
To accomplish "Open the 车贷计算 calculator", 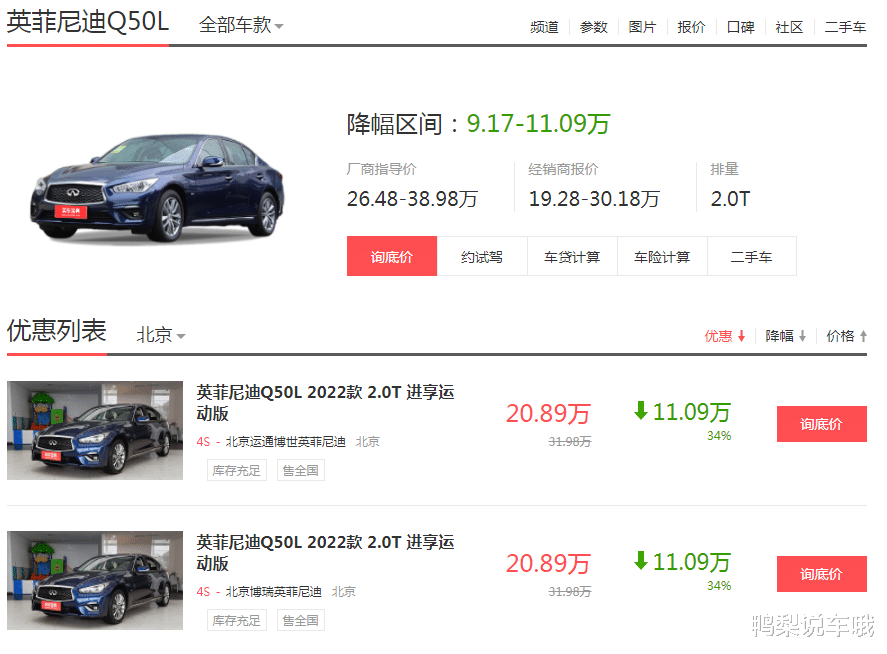I will (572, 256).
